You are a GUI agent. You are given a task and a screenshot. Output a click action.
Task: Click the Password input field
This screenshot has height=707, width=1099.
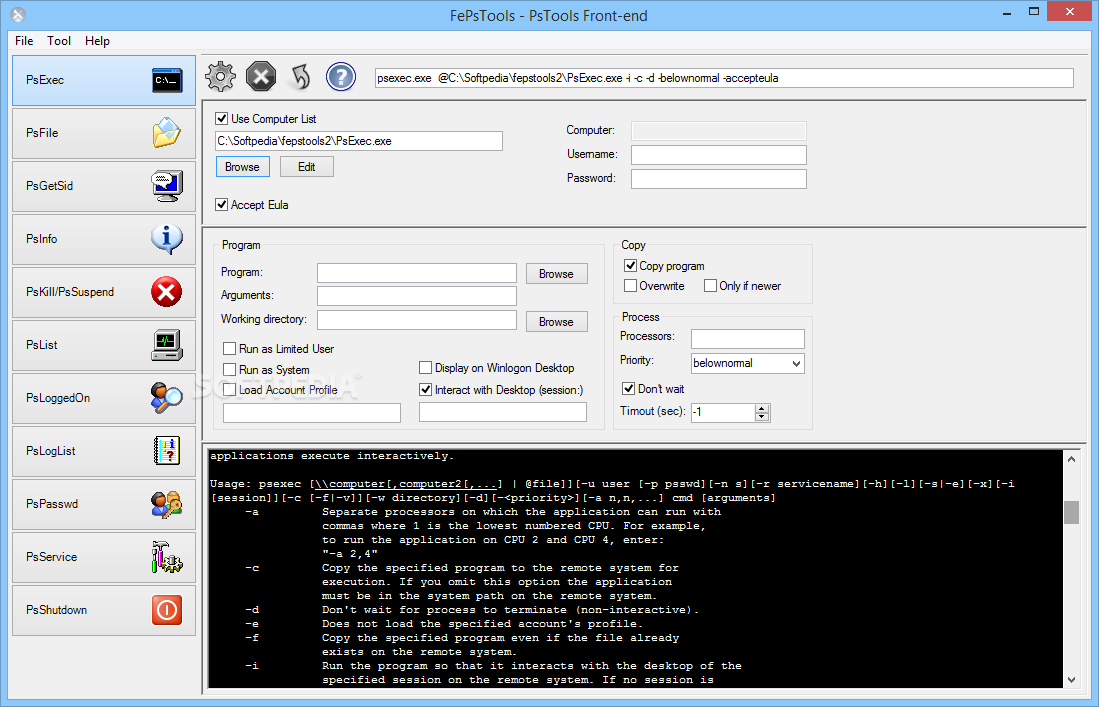(x=718, y=179)
